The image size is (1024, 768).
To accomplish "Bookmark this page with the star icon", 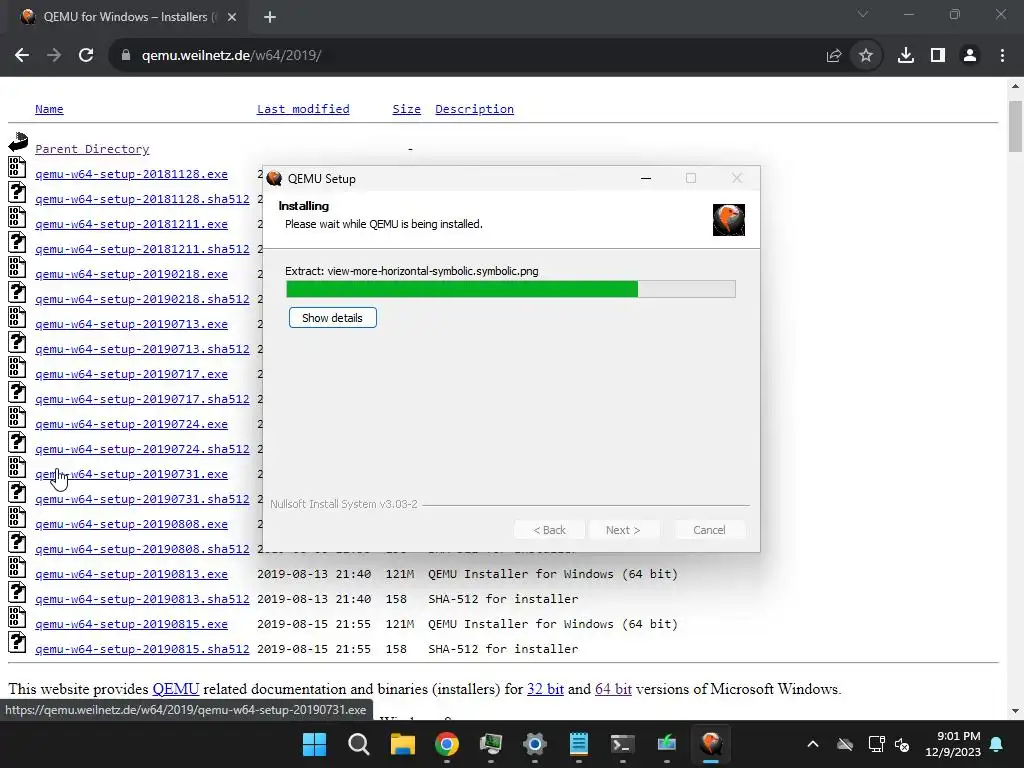I will [866, 56].
